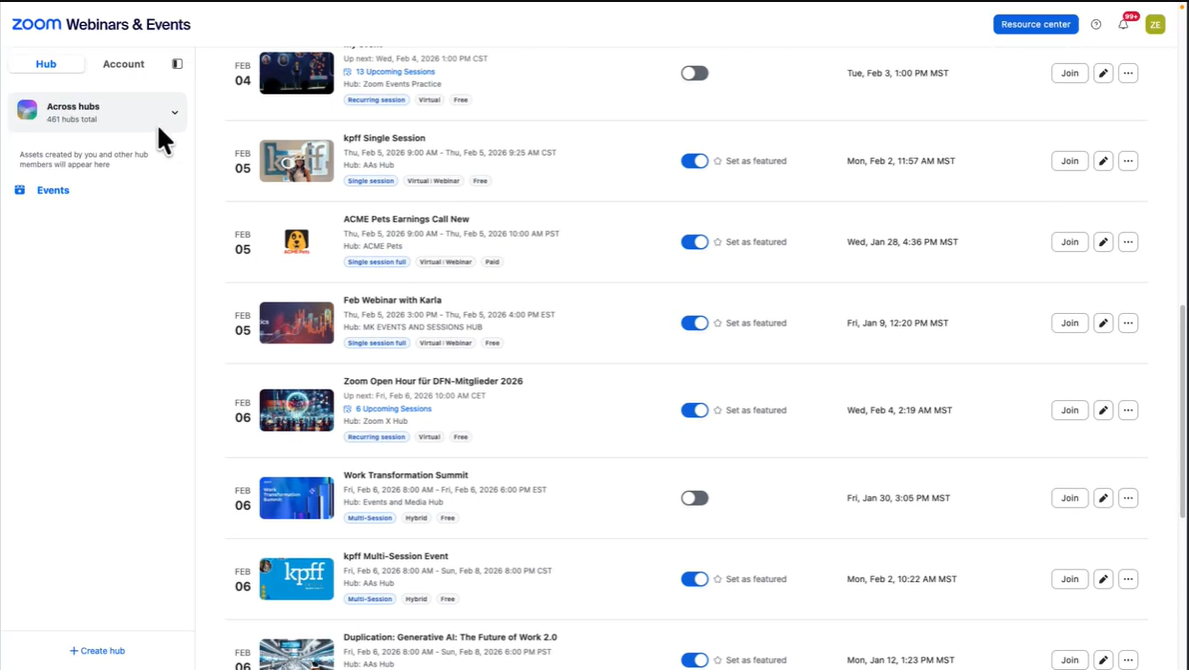Open the kpff Single Session thumbnail

click(296, 161)
